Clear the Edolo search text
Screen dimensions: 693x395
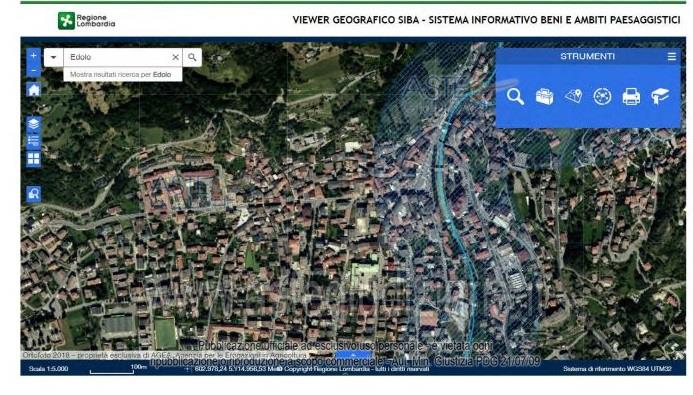[175, 57]
